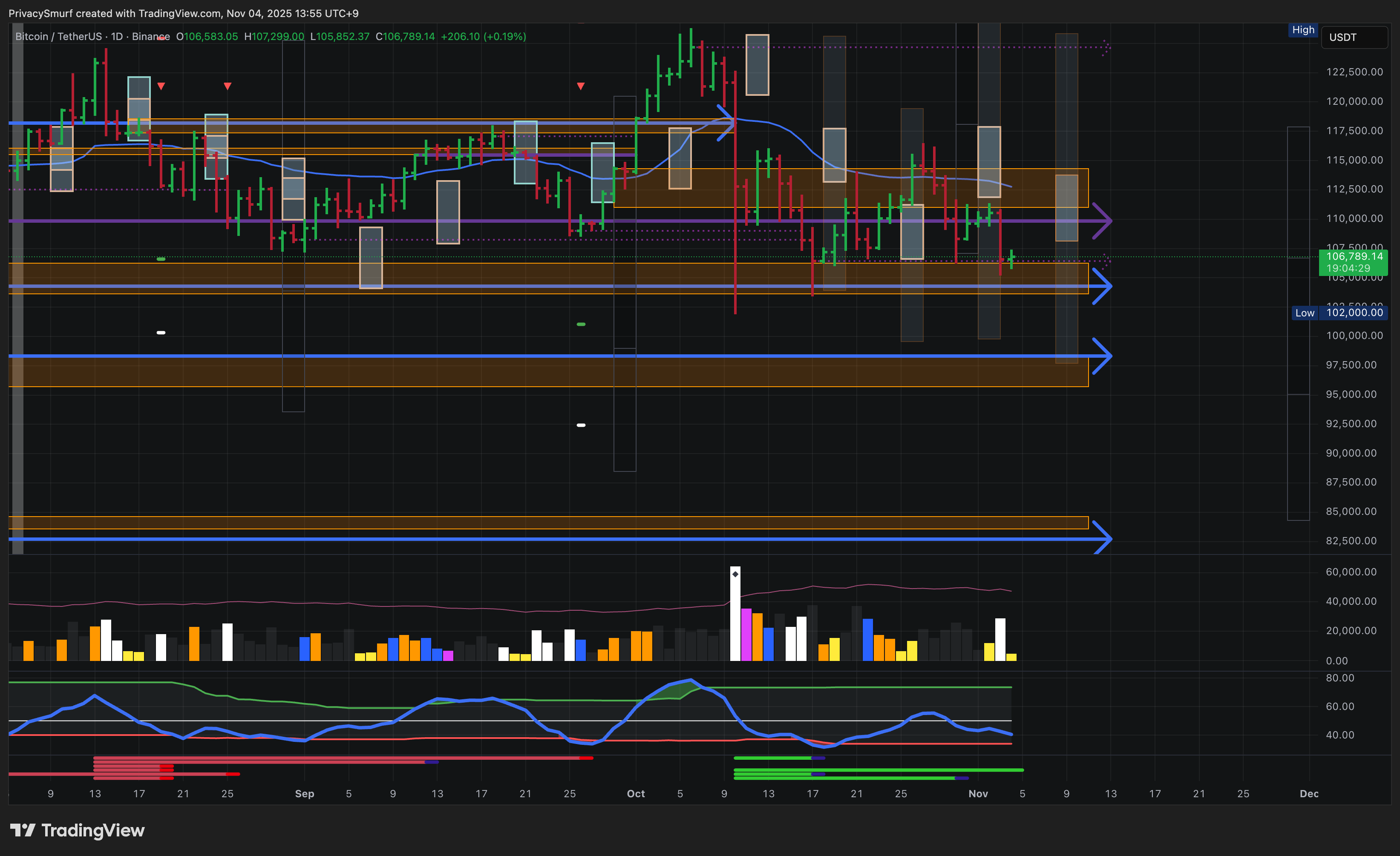
Task: Click the Bitcoin / TetherUS symbol title
Action: pos(58,36)
